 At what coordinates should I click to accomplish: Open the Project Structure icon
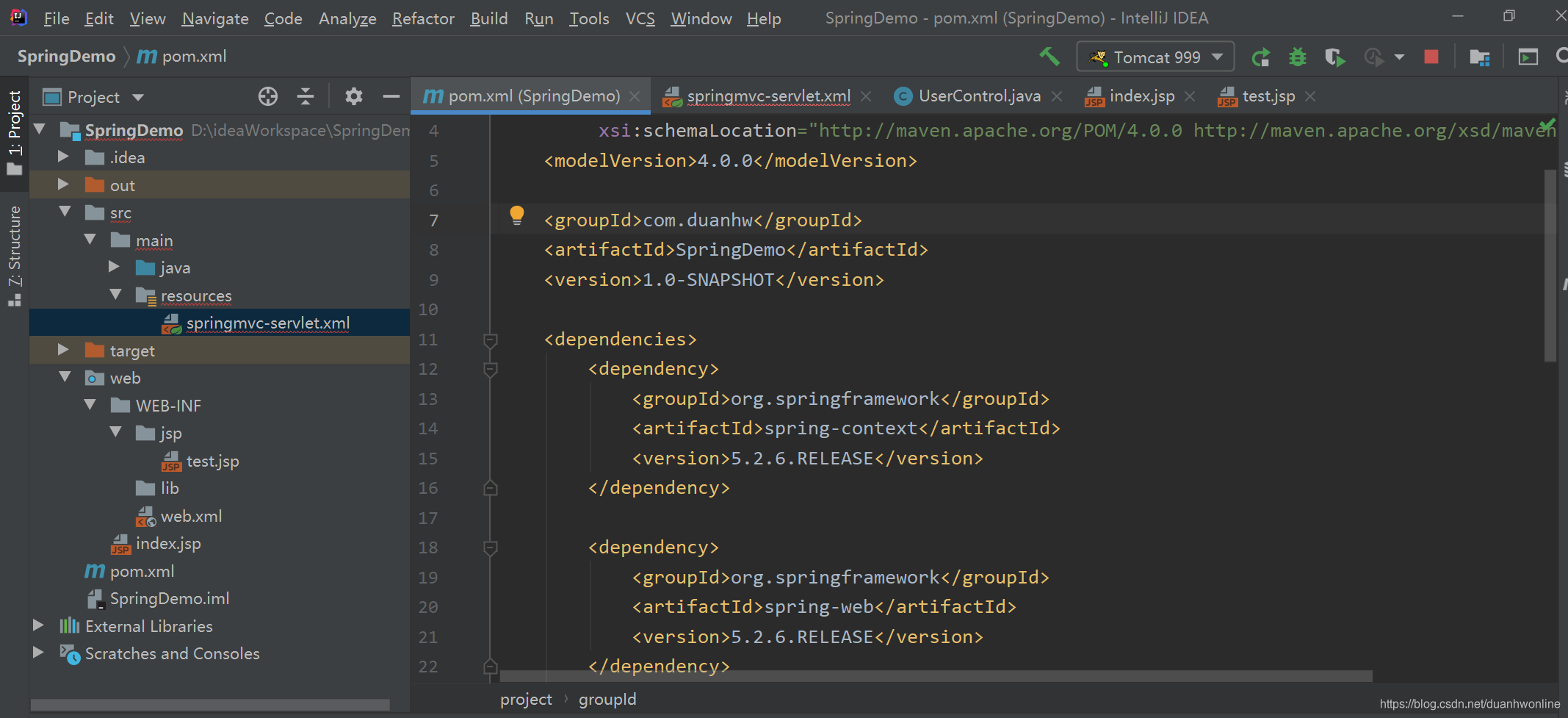click(x=1479, y=57)
